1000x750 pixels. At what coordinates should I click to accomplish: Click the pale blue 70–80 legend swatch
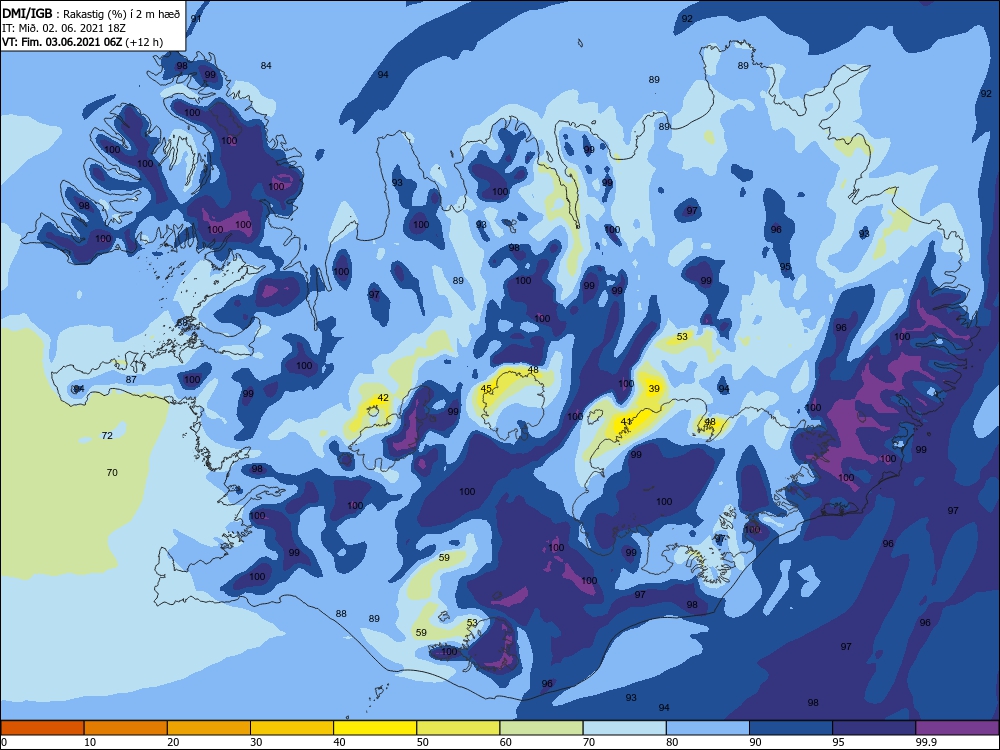pyautogui.click(x=624, y=728)
